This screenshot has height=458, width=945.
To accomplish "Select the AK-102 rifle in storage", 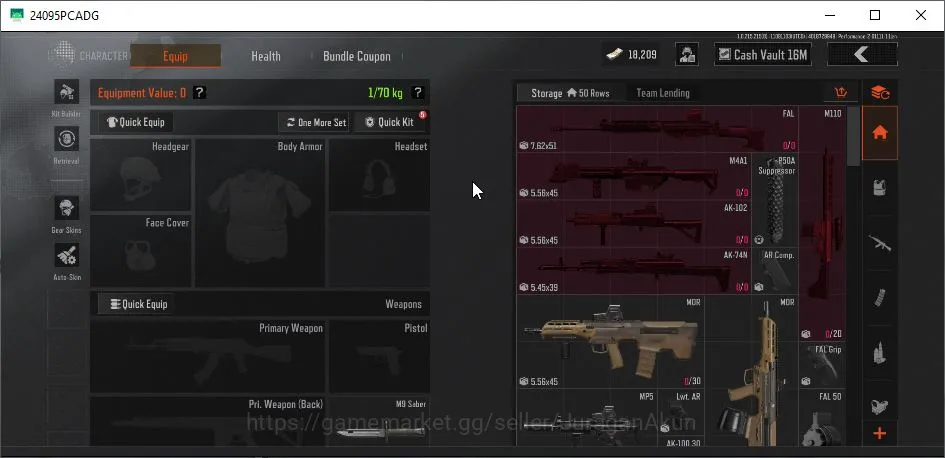I will pos(634,224).
